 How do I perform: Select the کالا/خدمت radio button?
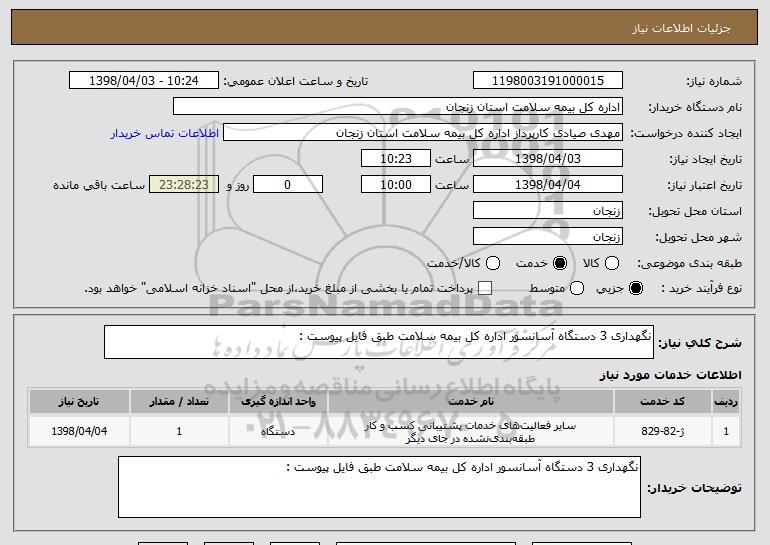[x=493, y=264]
